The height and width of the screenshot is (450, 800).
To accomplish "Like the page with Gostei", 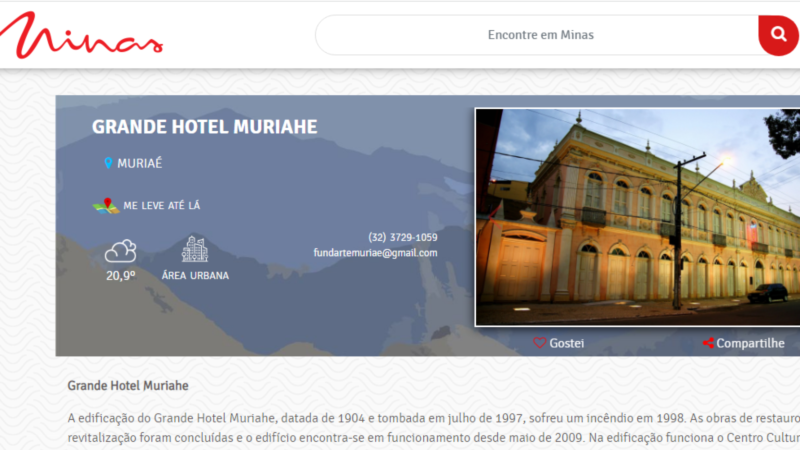I will click(x=559, y=343).
